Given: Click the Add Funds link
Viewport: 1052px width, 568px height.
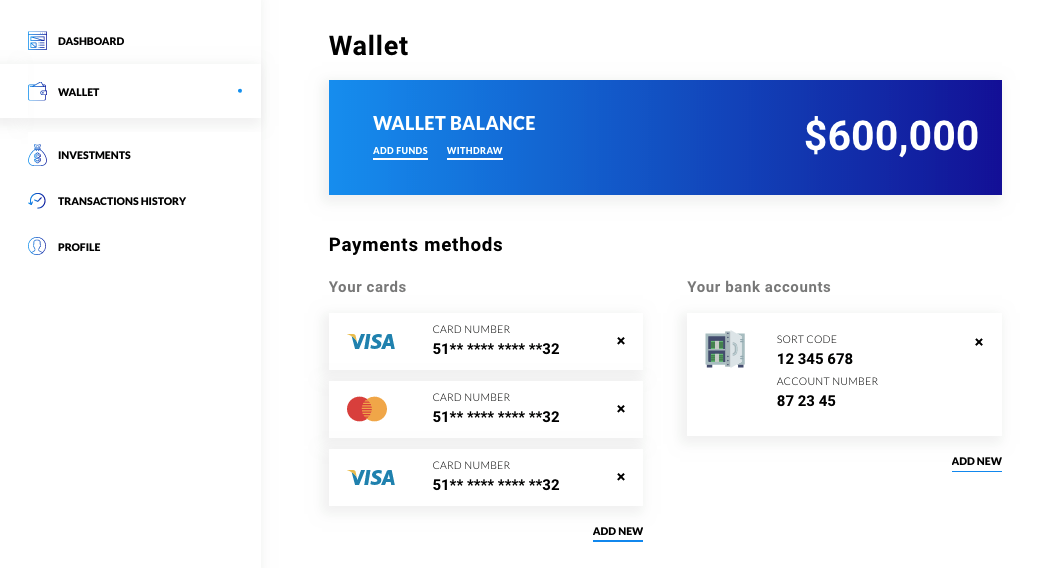Looking at the screenshot, I should tap(401, 151).
